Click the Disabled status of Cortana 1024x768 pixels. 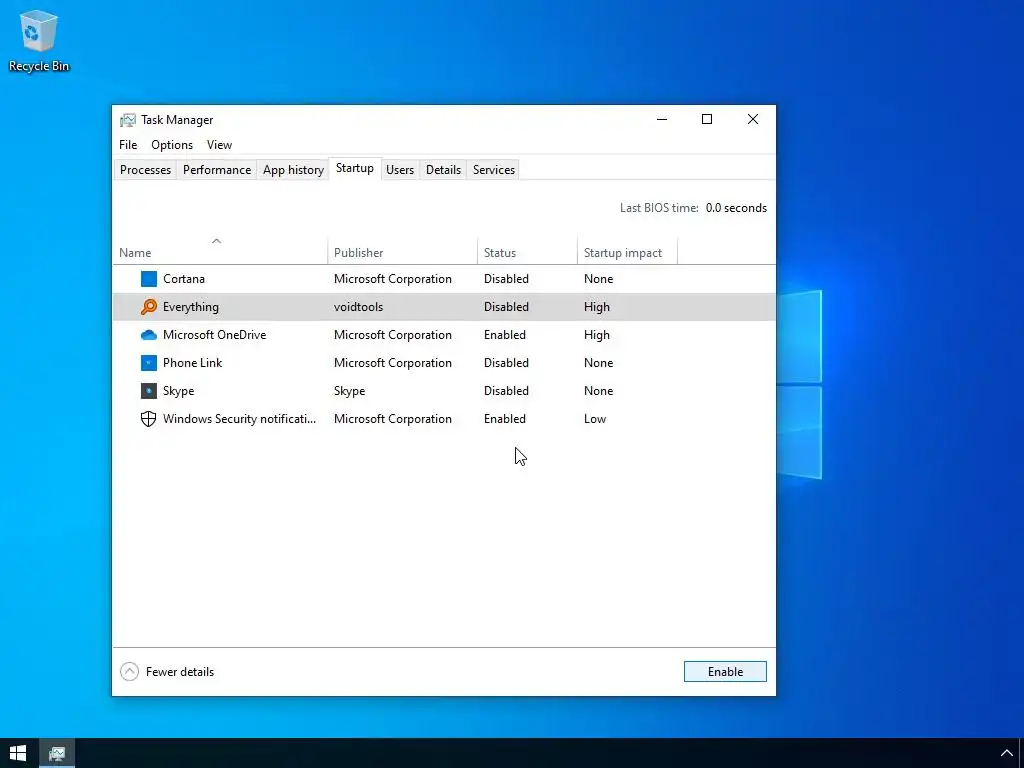coord(506,279)
